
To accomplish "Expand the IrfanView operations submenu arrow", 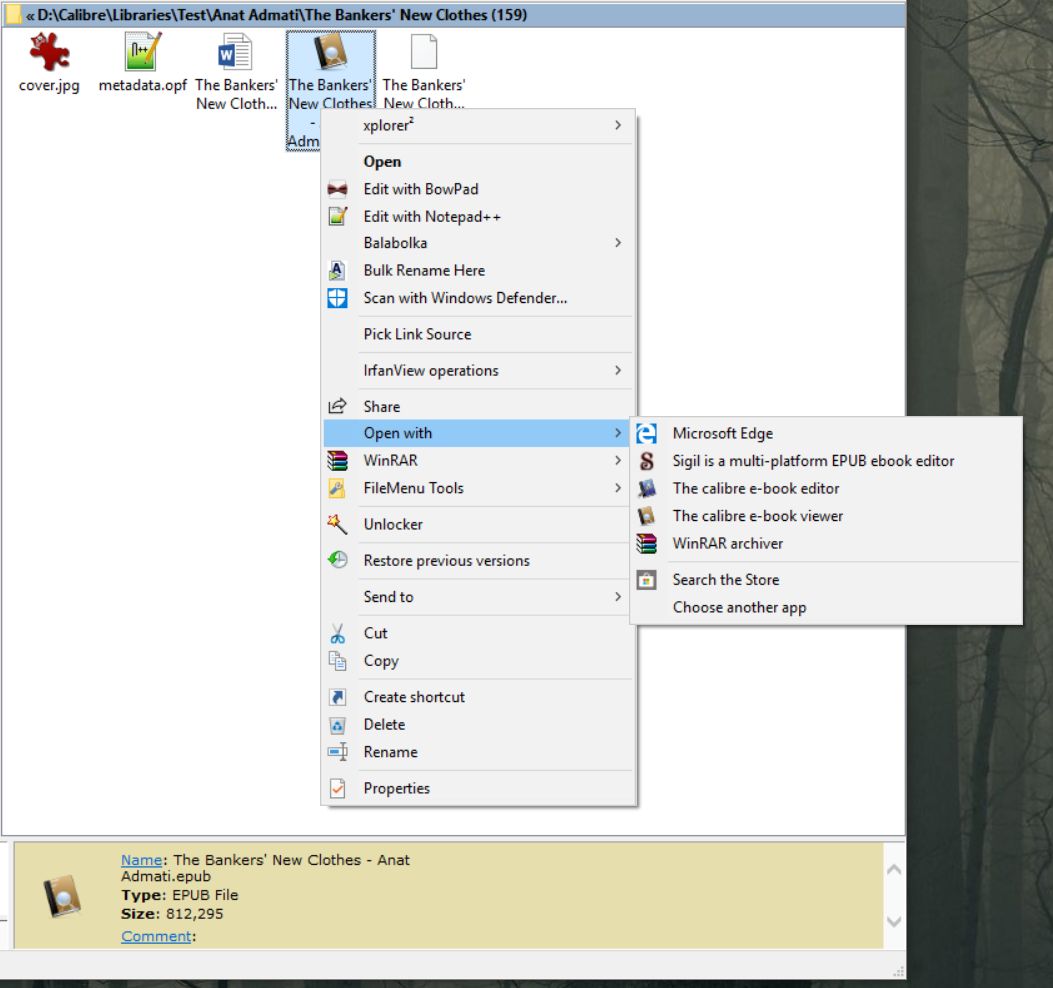I will pos(618,370).
